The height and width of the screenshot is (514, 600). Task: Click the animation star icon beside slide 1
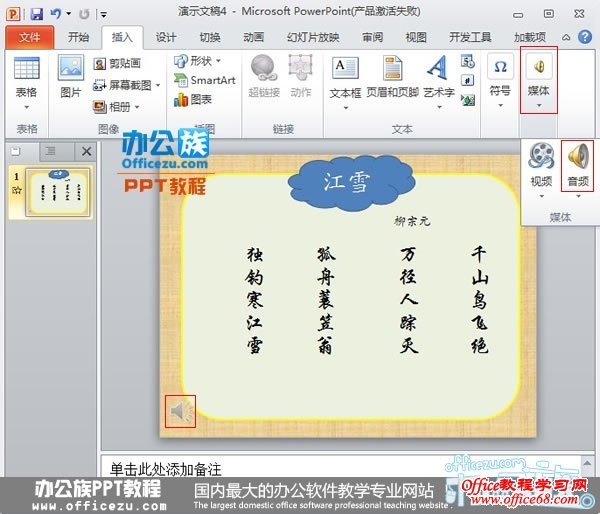(x=17, y=190)
